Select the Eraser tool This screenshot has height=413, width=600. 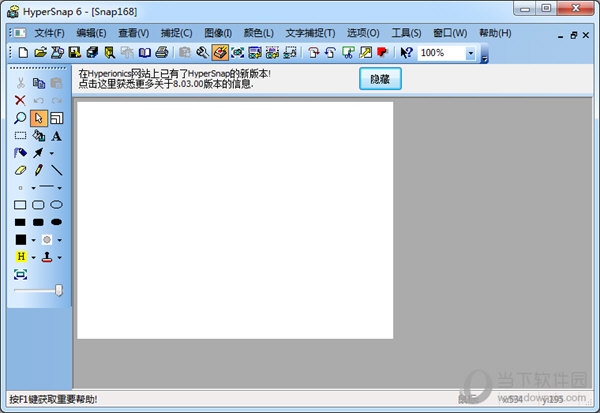pyautogui.click(x=20, y=170)
